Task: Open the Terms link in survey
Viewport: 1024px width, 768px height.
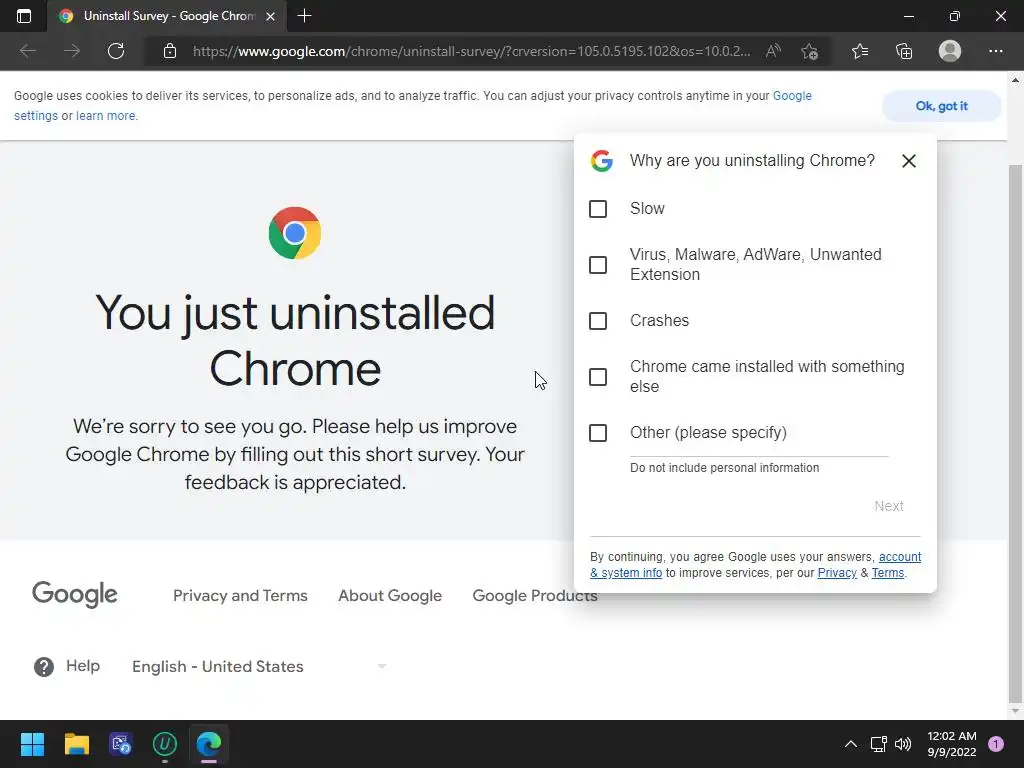Action: point(888,573)
